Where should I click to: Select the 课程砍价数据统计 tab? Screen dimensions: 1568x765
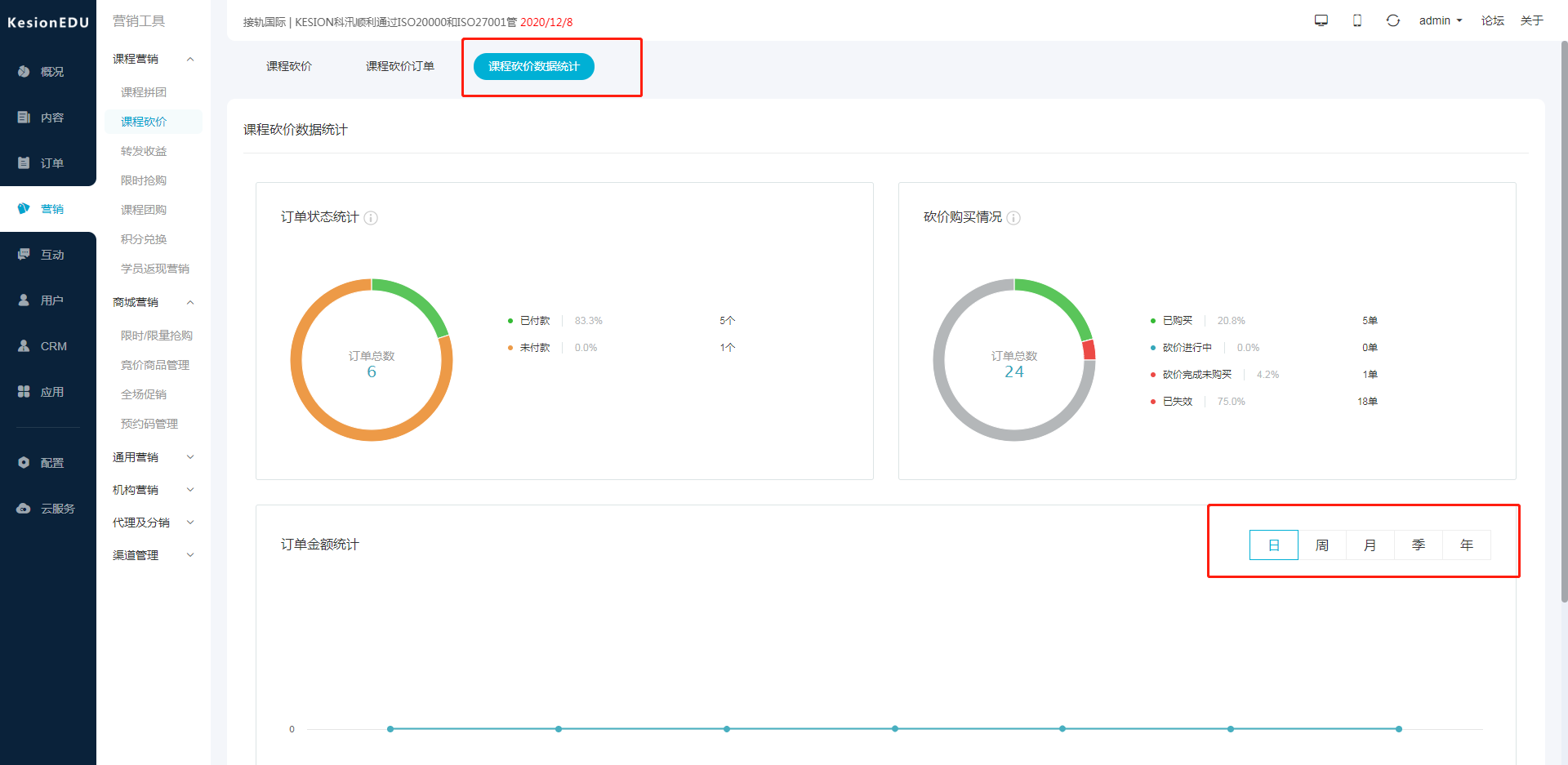(x=534, y=66)
